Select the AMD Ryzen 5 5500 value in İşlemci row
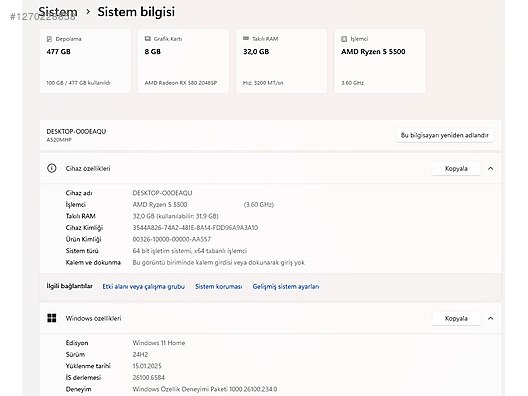The height and width of the screenshot is (396, 528). pos(160,204)
